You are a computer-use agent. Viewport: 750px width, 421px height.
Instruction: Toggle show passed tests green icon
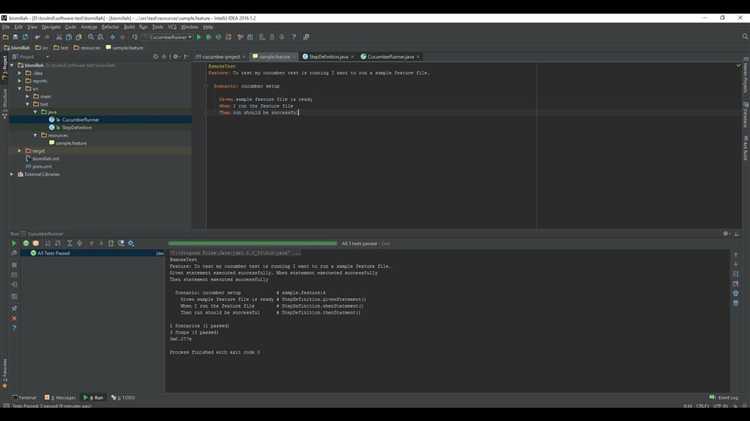[26, 244]
